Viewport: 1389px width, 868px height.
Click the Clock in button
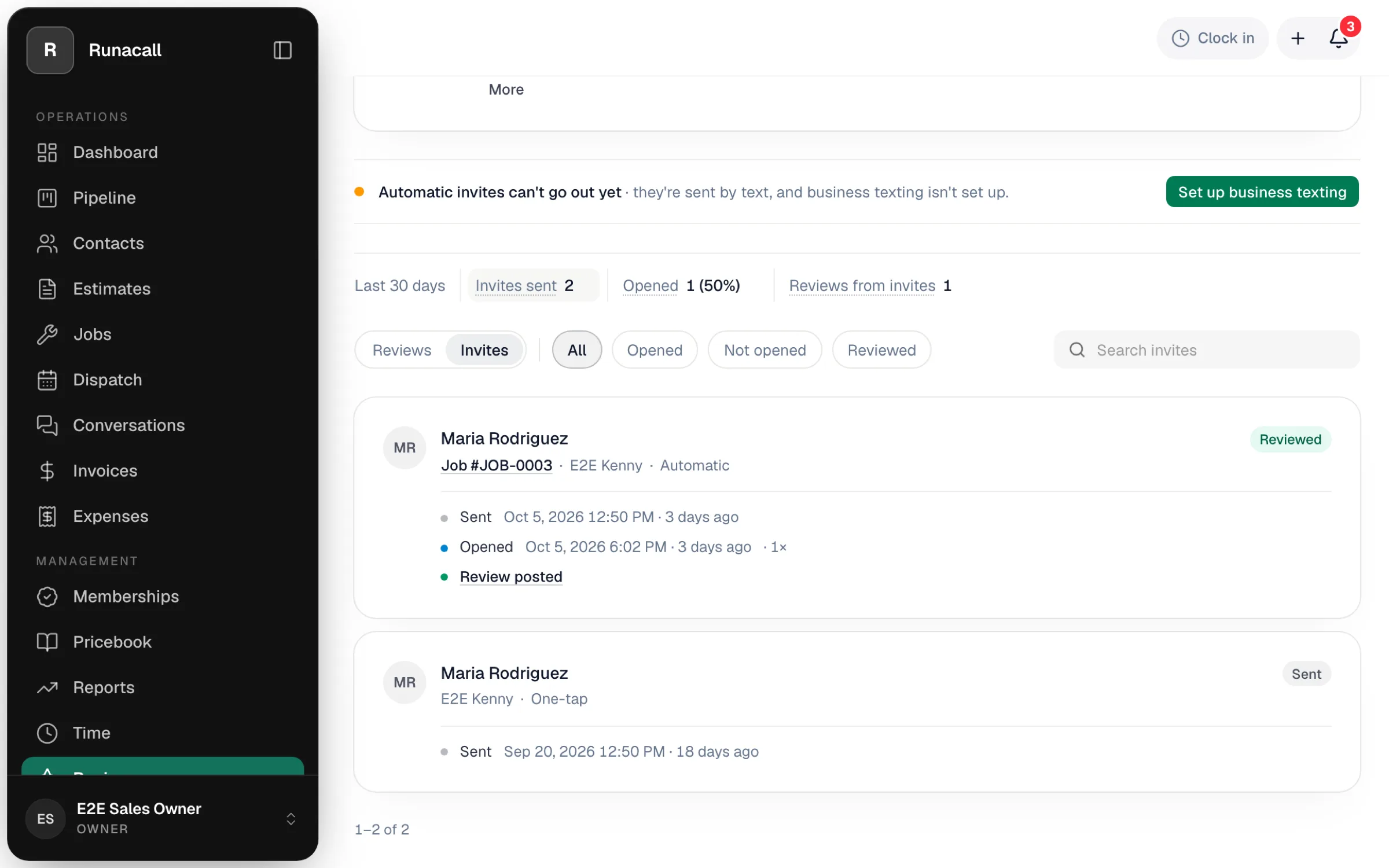tap(1212, 38)
